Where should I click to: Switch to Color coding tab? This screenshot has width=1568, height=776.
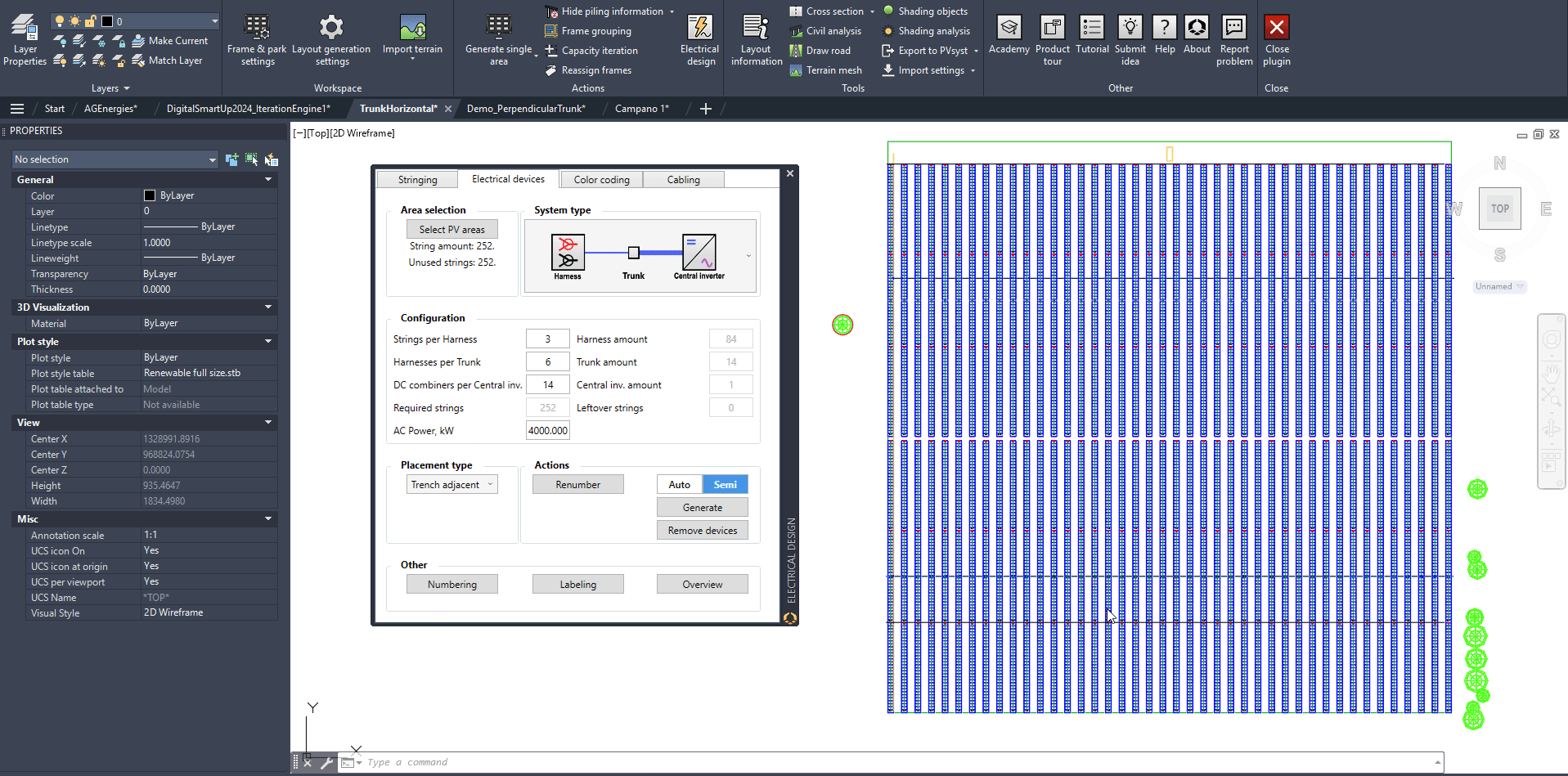(x=601, y=180)
